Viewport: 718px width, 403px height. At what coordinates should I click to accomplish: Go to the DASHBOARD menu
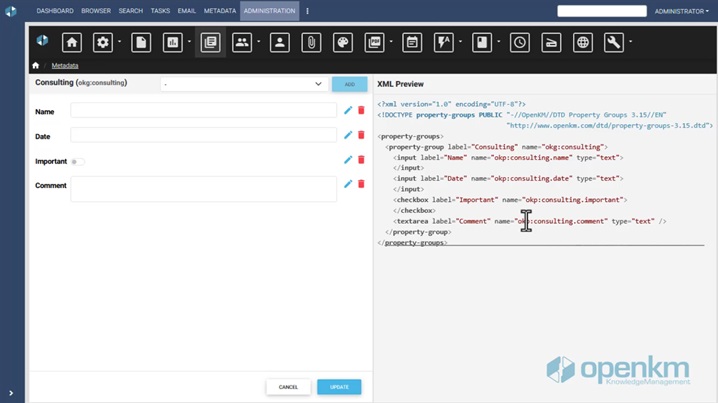[x=55, y=11]
